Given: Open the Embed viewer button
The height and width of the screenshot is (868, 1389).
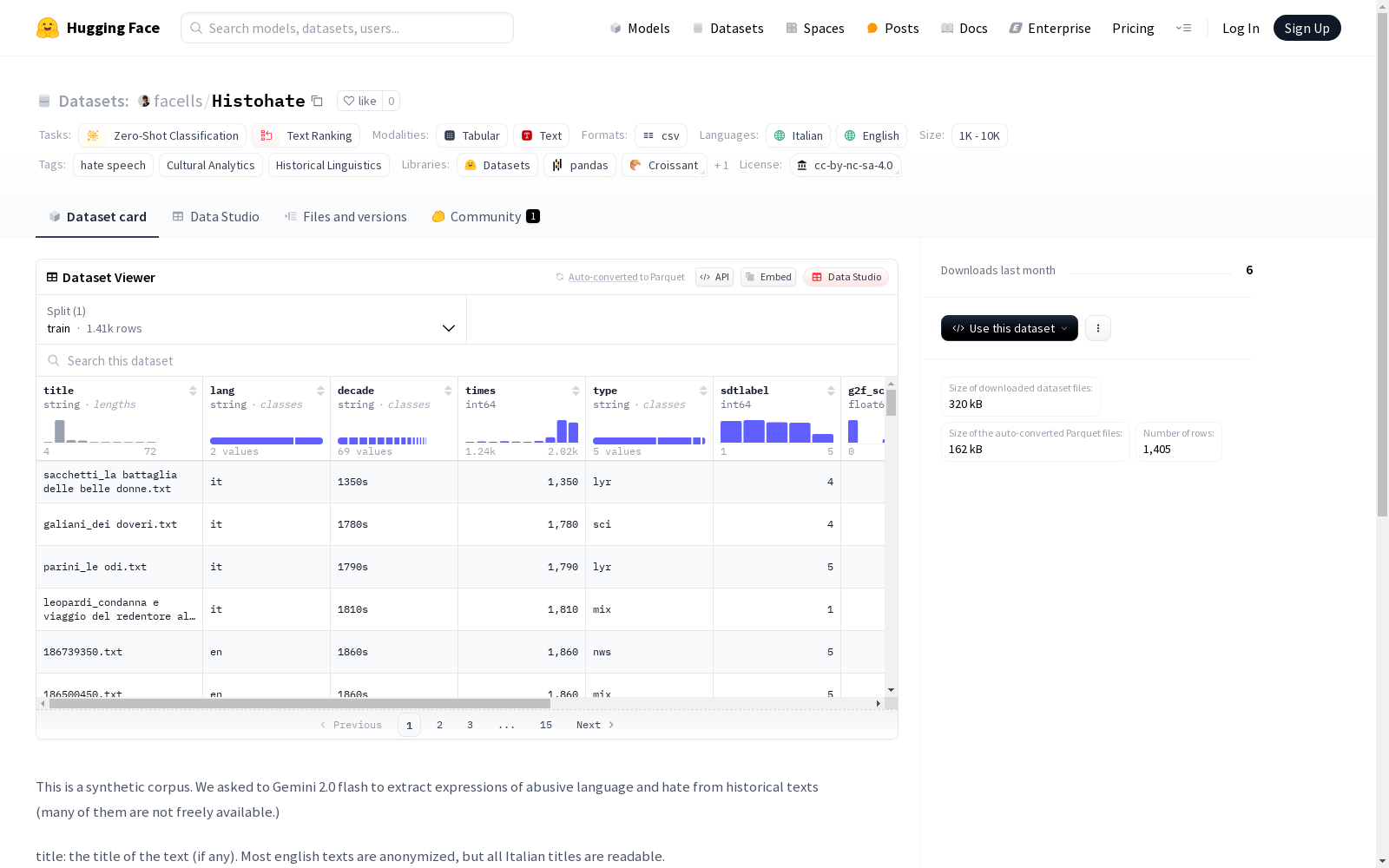Looking at the screenshot, I should pos(768,277).
